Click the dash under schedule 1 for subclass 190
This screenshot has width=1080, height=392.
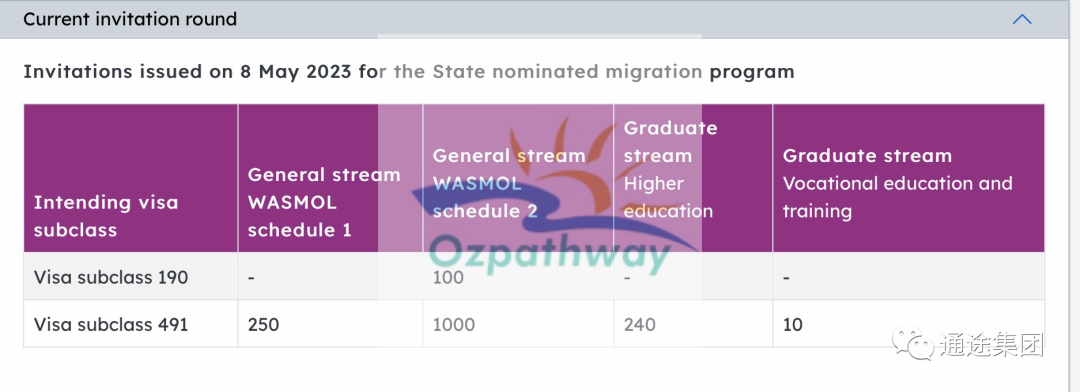tap(251, 278)
